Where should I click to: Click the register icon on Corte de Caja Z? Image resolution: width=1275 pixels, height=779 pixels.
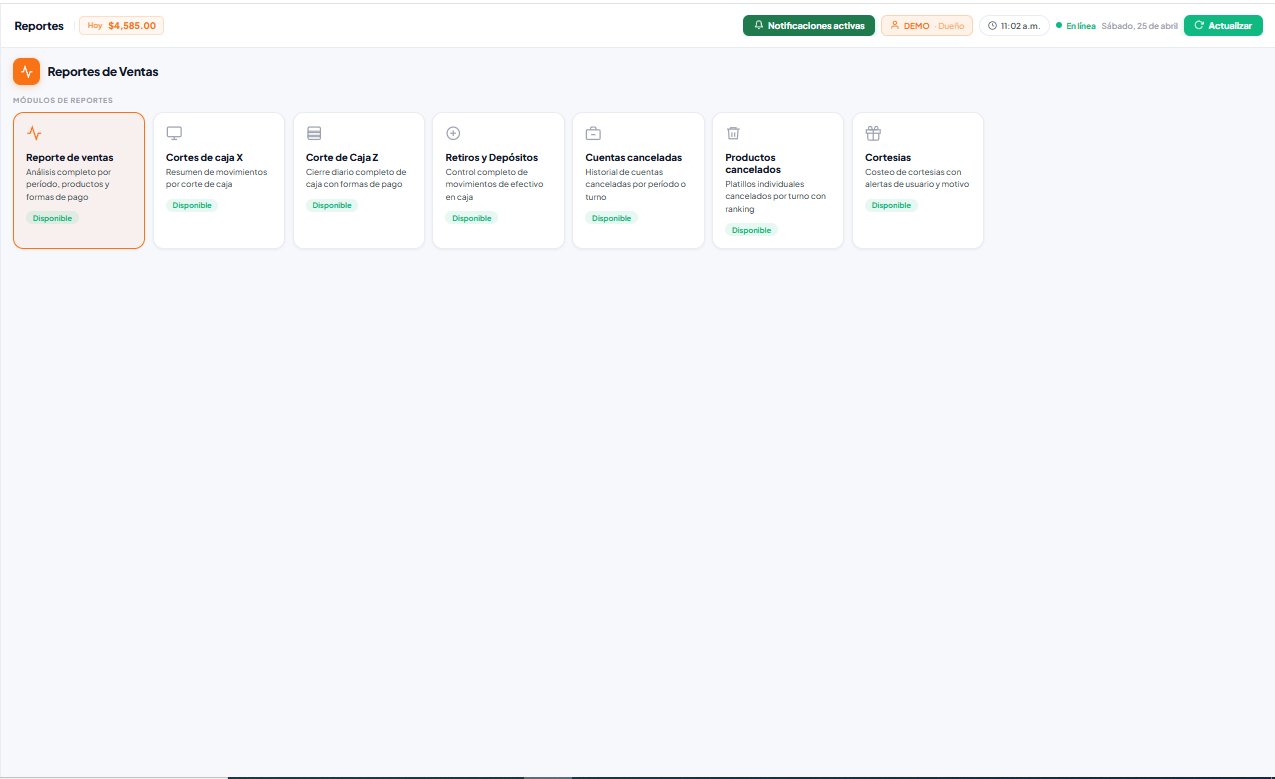click(314, 133)
